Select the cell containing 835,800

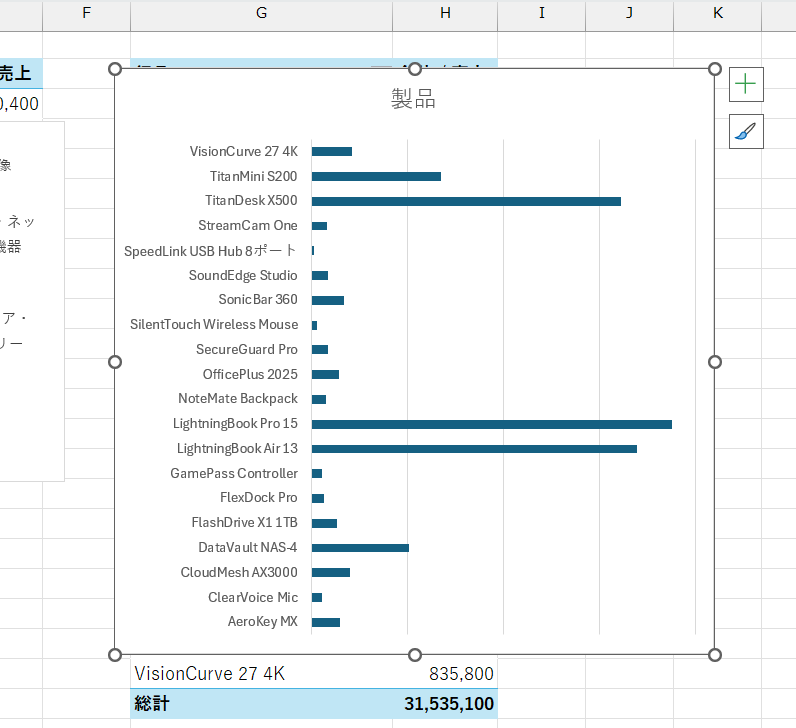point(445,674)
